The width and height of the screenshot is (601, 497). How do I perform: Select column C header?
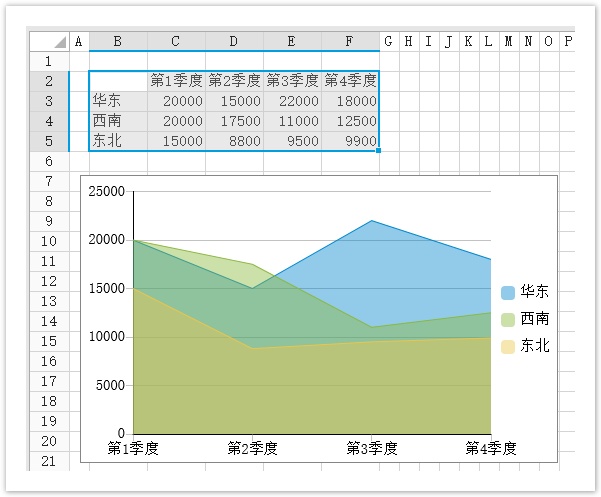click(x=176, y=41)
